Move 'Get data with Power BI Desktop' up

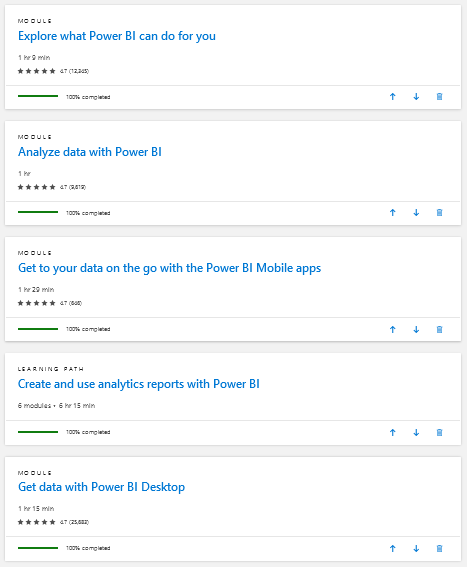click(x=392, y=549)
